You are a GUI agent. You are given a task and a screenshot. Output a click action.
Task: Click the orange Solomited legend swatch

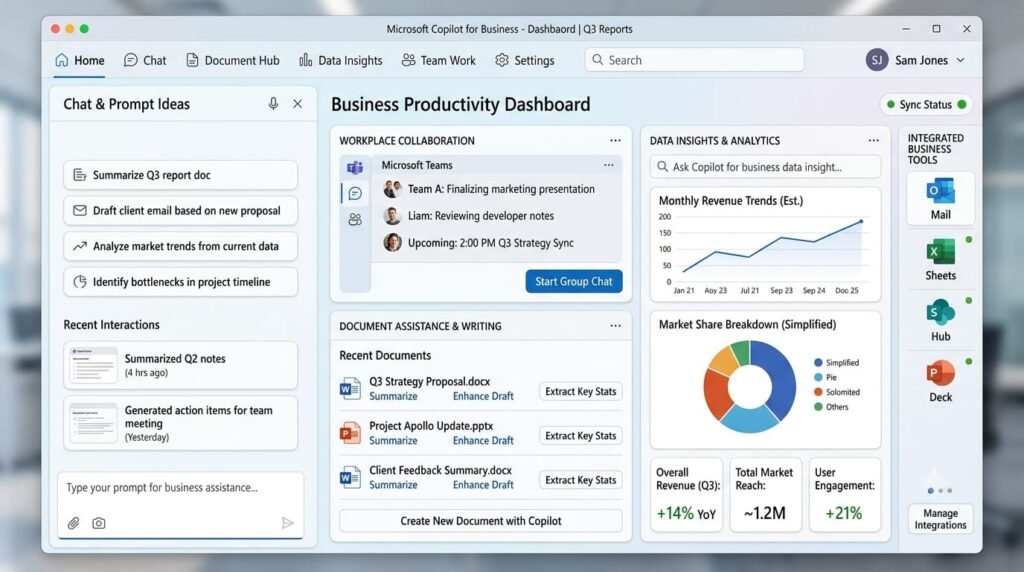pos(818,392)
